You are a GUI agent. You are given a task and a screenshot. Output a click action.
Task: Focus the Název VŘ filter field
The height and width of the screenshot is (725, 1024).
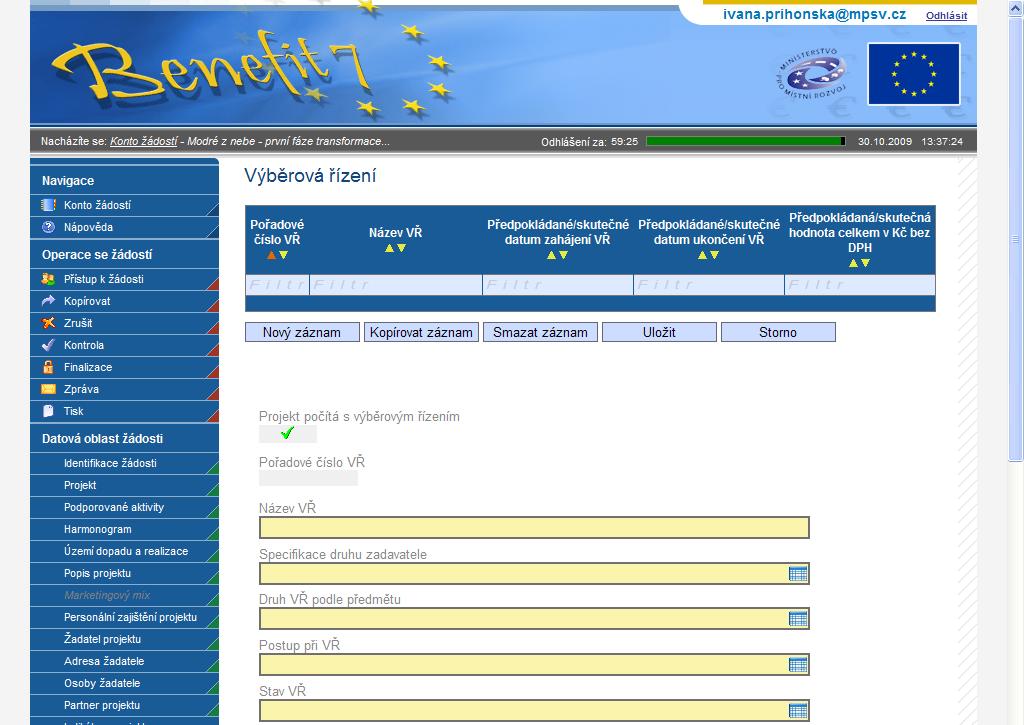[396, 285]
